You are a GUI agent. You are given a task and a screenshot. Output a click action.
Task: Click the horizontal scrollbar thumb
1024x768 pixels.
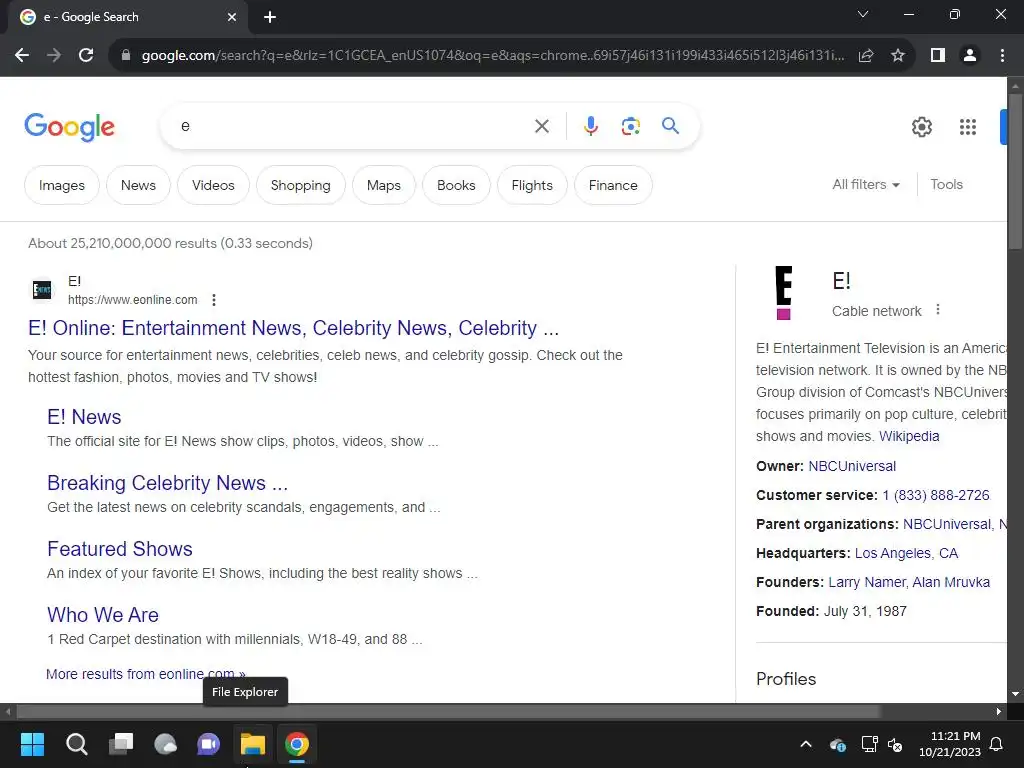pyautogui.click(x=448, y=711)
